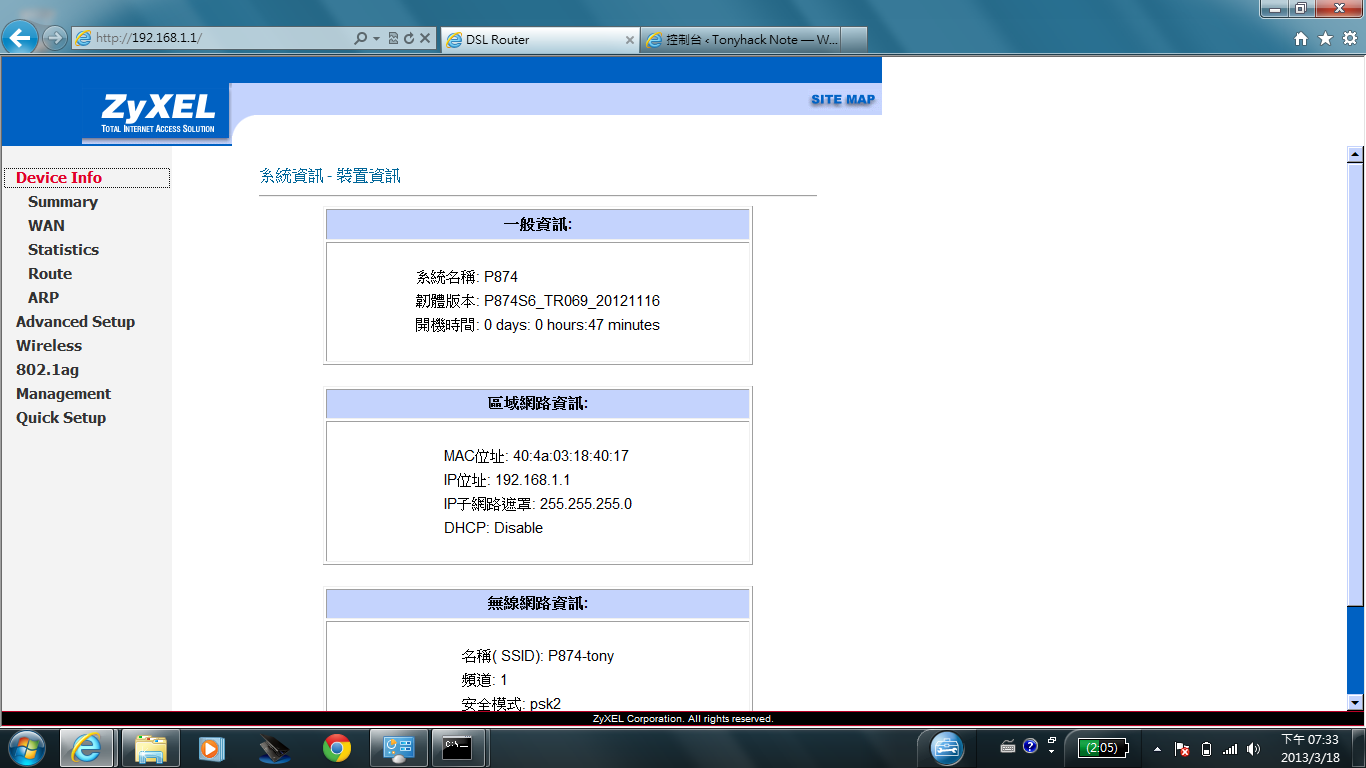Click the page scrollbar up arrow
1366x768 pixels.
pyautogui.click(x=1356, y=154)
